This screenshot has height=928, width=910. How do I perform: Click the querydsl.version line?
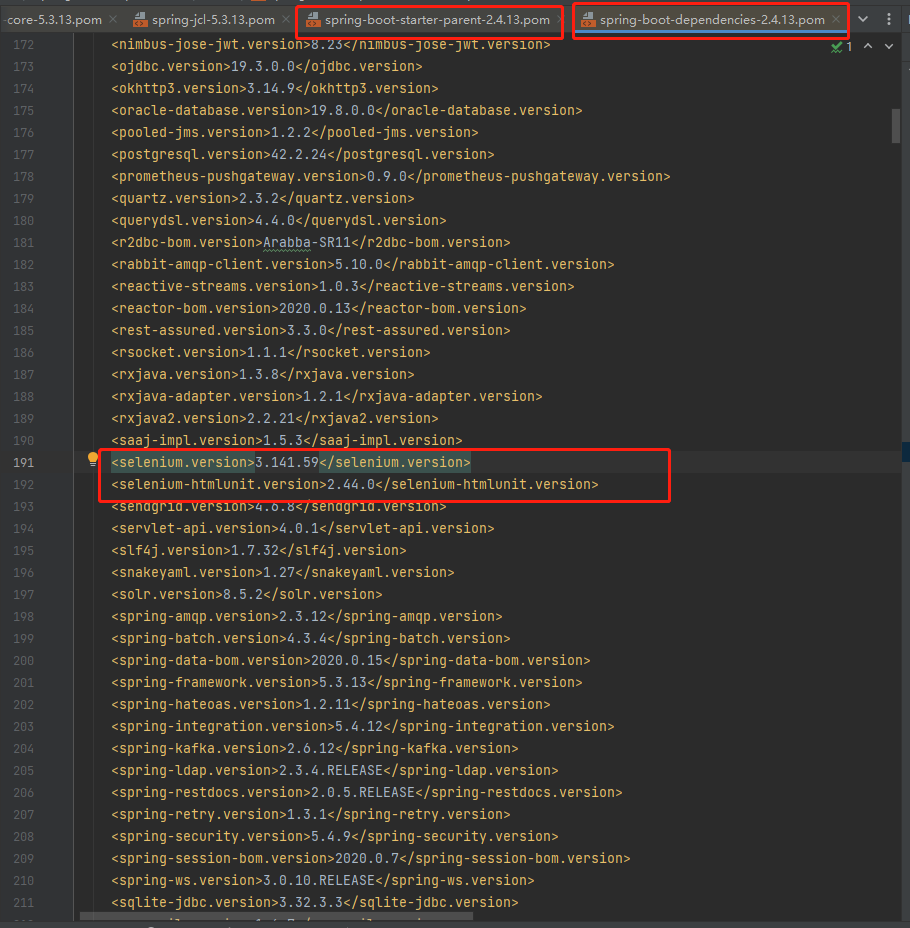[x=279, y=220]
